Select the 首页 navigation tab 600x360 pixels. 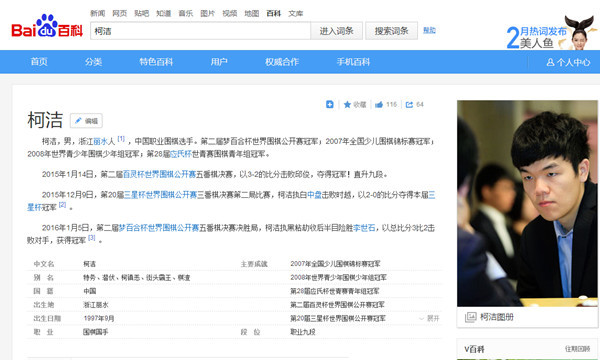coord(39,62)
